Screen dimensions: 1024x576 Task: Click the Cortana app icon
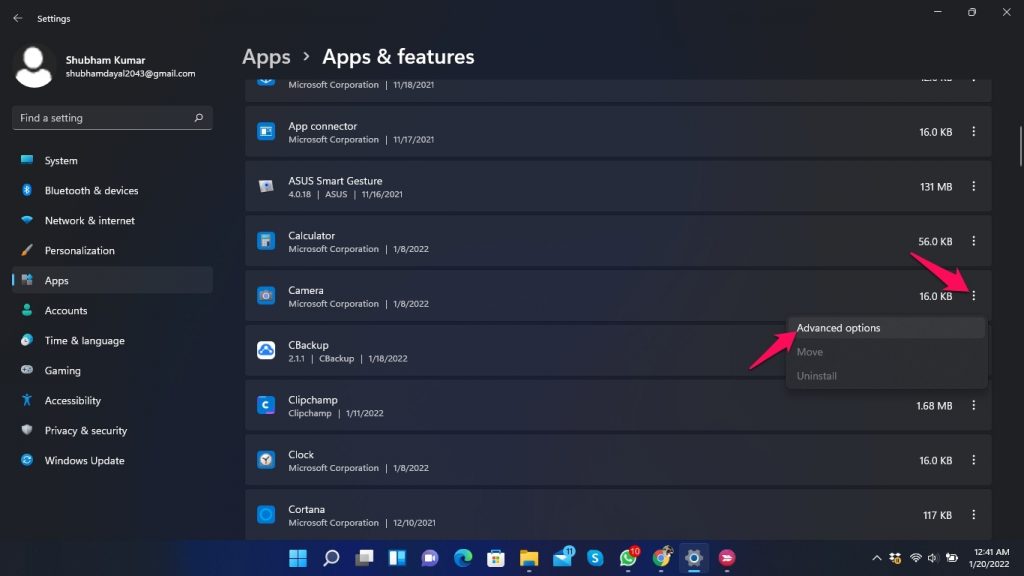(x=266, y=515)
